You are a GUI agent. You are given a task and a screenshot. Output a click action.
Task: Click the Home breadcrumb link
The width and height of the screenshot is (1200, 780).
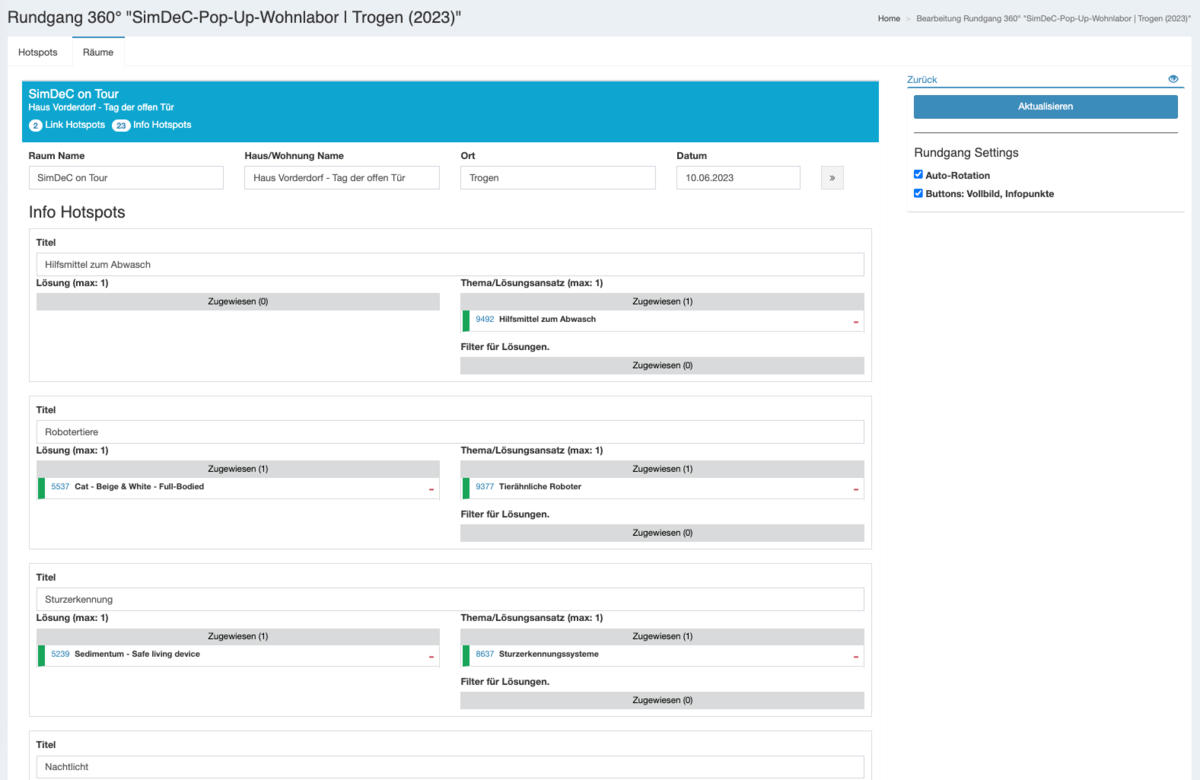coord(889,19)
